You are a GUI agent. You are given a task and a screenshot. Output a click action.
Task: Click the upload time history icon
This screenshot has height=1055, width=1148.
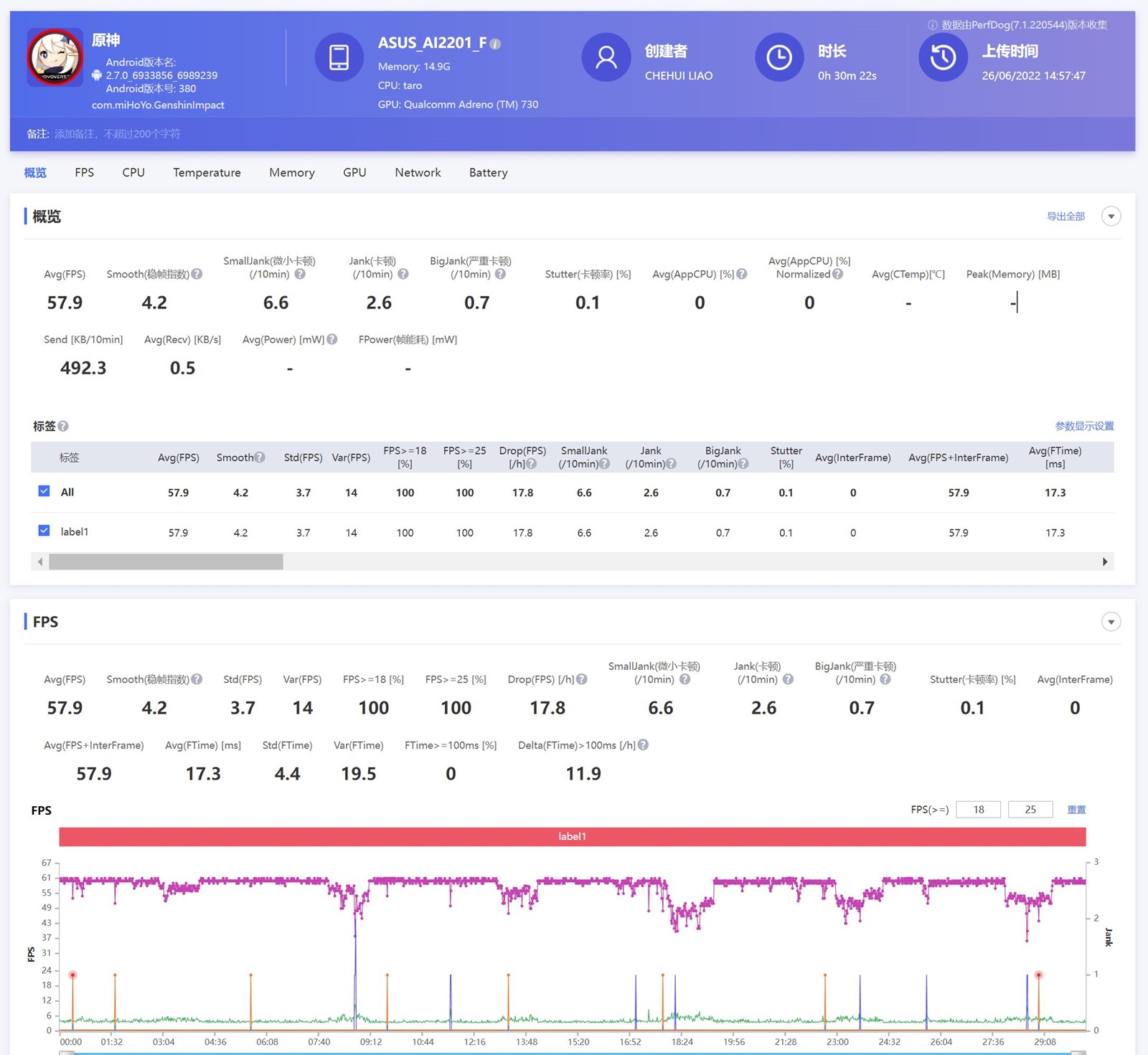943,57
